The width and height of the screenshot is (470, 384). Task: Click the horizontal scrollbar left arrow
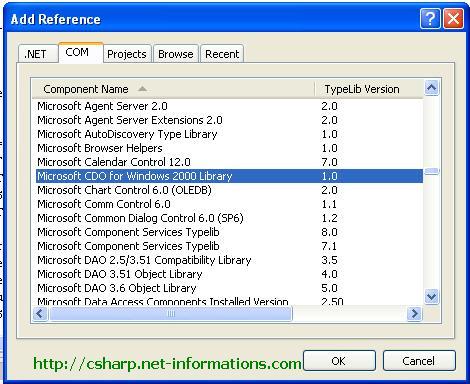coord(40,314)
